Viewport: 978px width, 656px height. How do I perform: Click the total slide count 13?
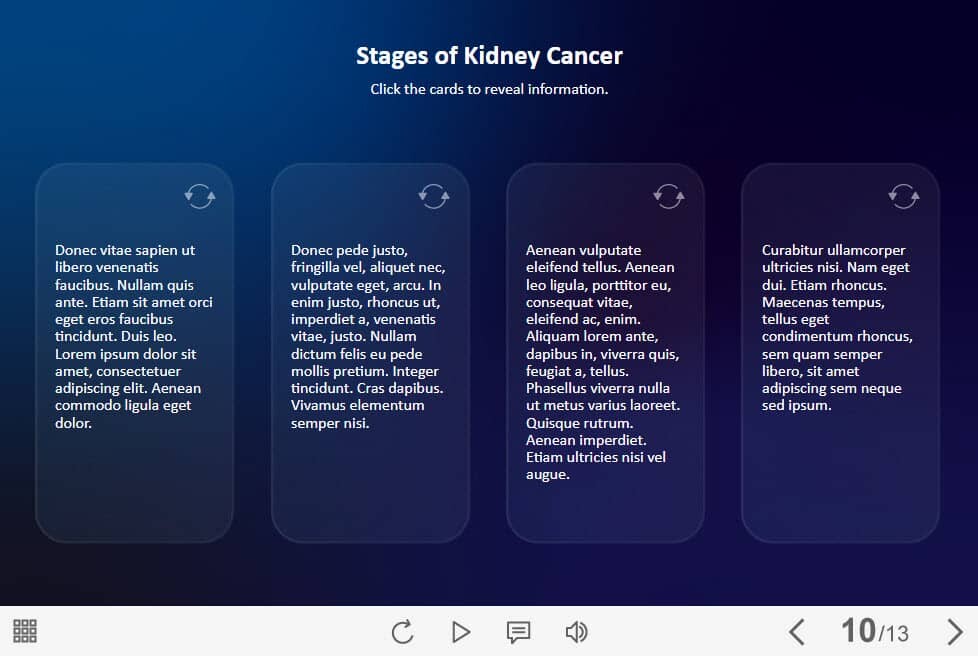pos(896,633)
